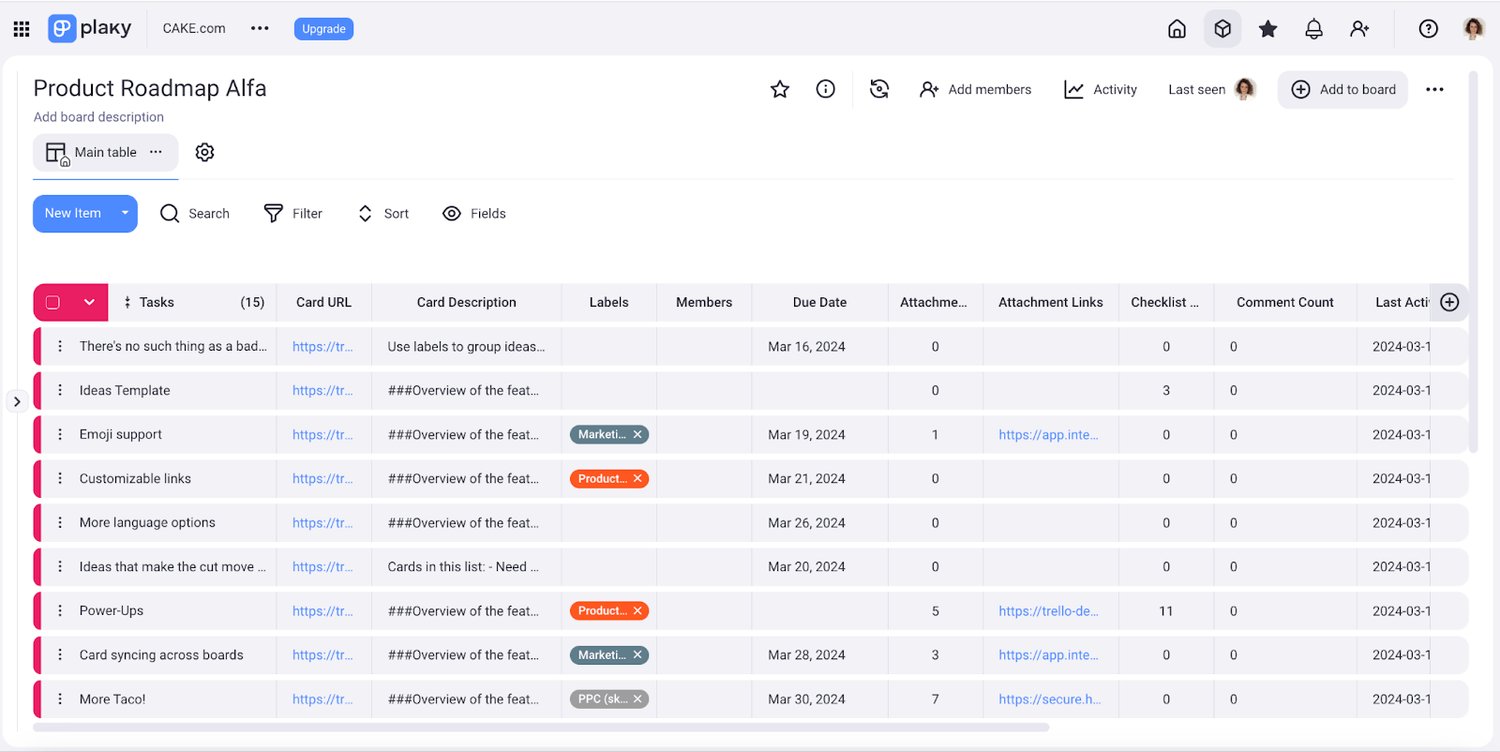Image resolution: width=1500 pixels, height=752 pixels.
Task: Click the Plaky logo
Action: pyautogui.click(x=90, y=28)
